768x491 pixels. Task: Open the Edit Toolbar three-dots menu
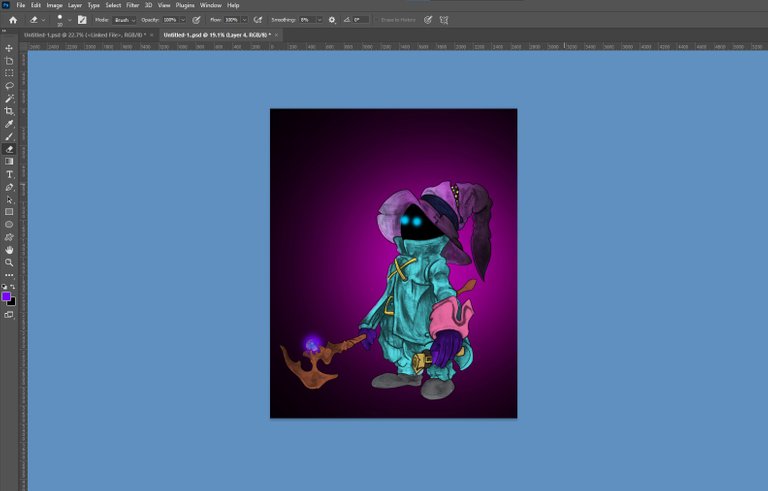point(9,275)
